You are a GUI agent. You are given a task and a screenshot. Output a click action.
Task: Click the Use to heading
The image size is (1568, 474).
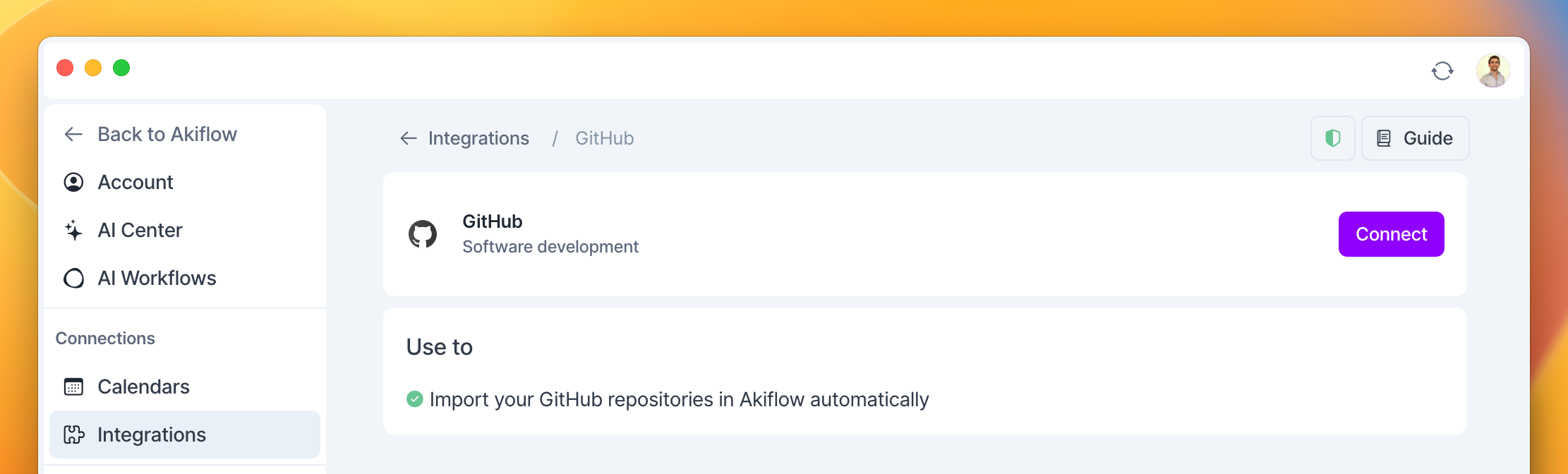tap(440, 347)
